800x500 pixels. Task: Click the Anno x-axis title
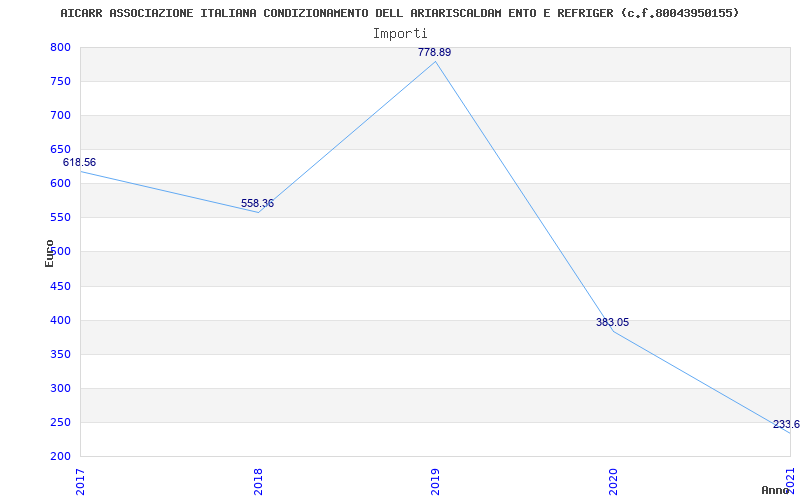coord(775,490)
